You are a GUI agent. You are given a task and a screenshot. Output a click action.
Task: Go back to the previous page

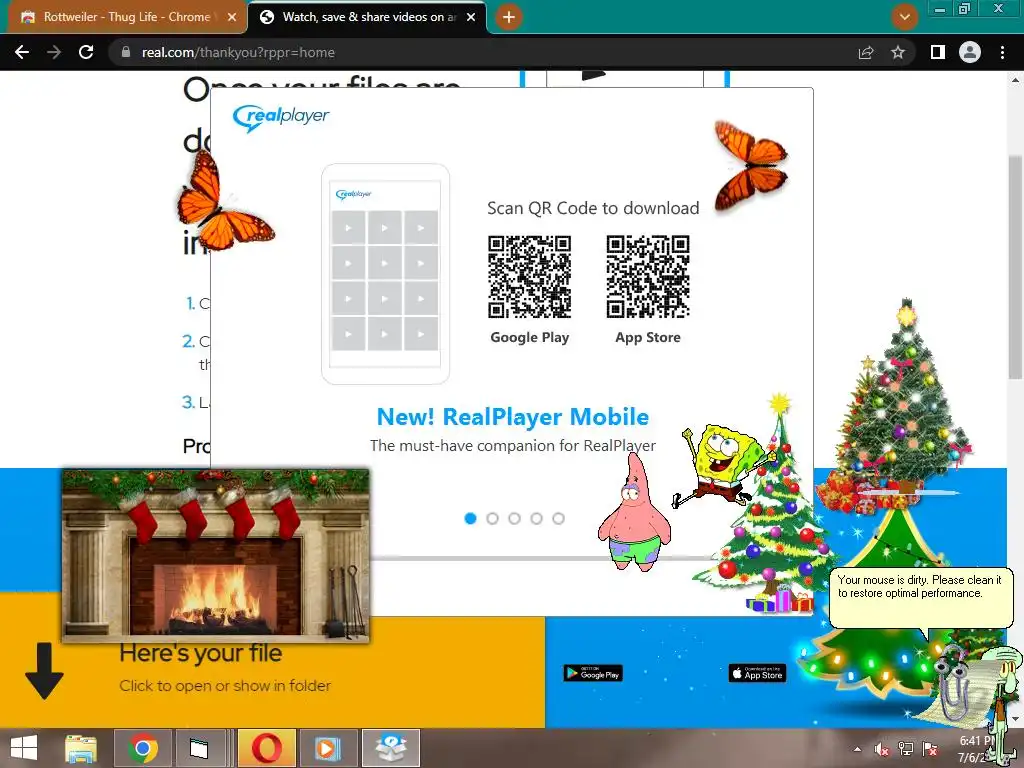click(22, 52)
